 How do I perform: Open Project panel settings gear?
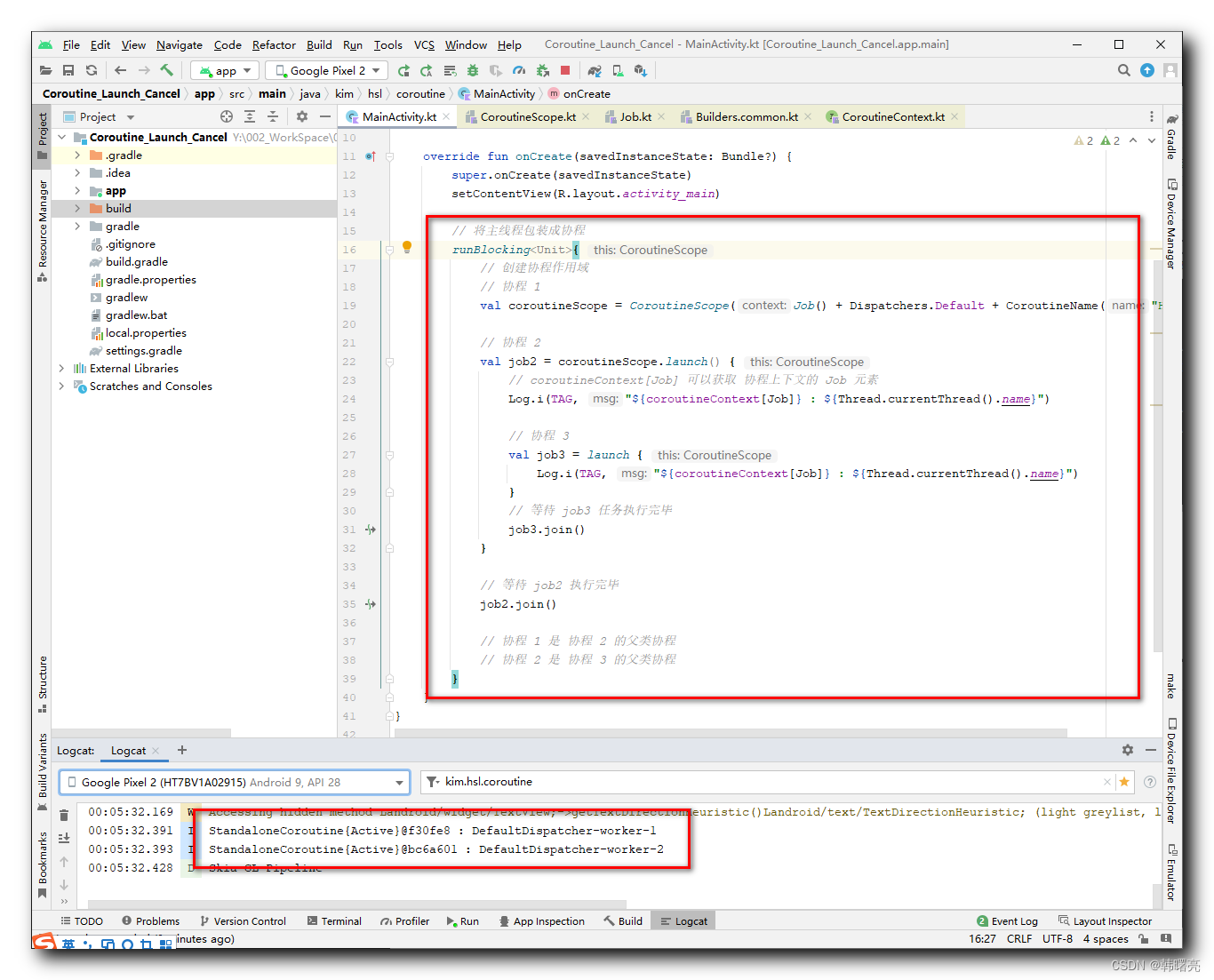(302, 116)
